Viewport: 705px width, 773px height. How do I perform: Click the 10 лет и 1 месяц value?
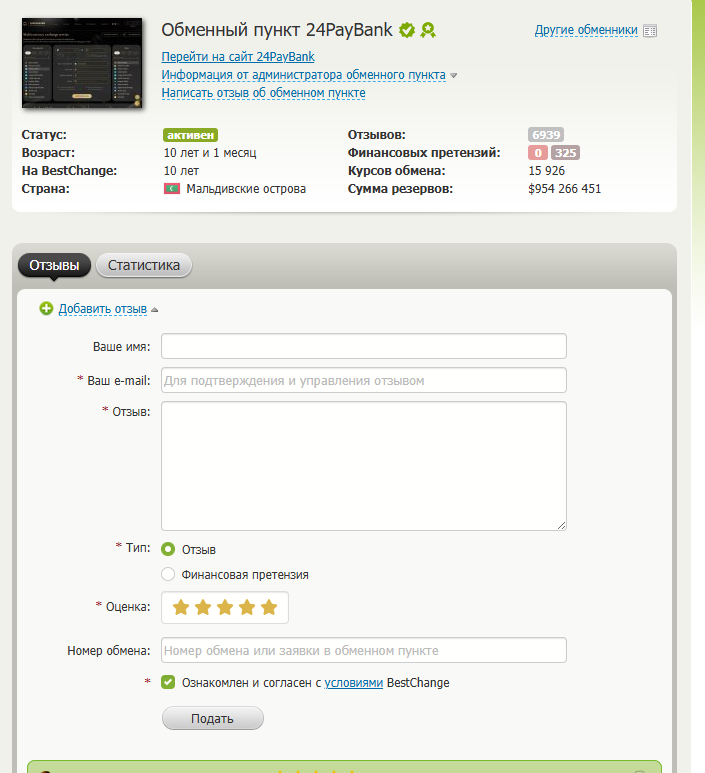(x=210, y=153)
